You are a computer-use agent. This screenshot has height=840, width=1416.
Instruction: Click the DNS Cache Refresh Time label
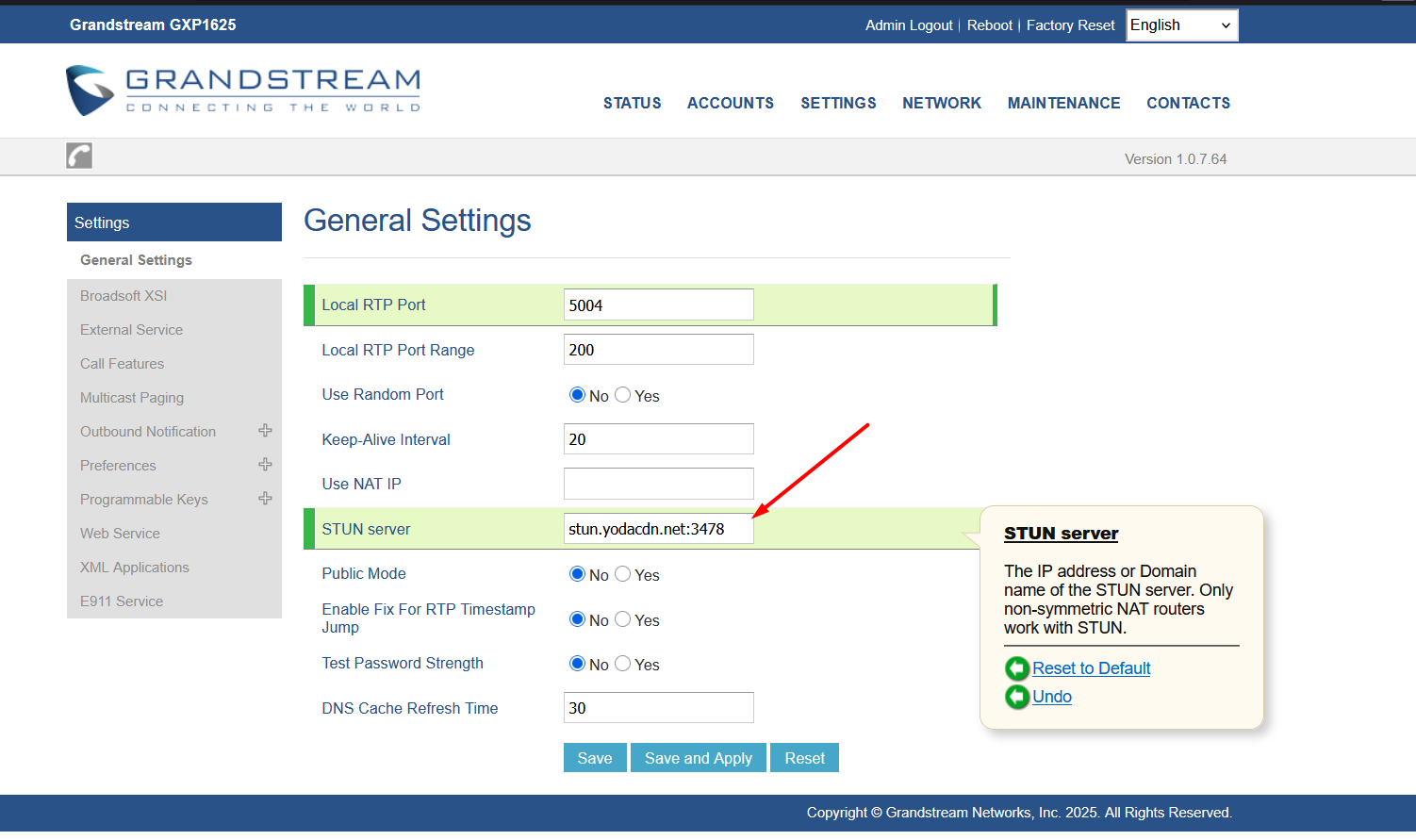pos(410,708)
